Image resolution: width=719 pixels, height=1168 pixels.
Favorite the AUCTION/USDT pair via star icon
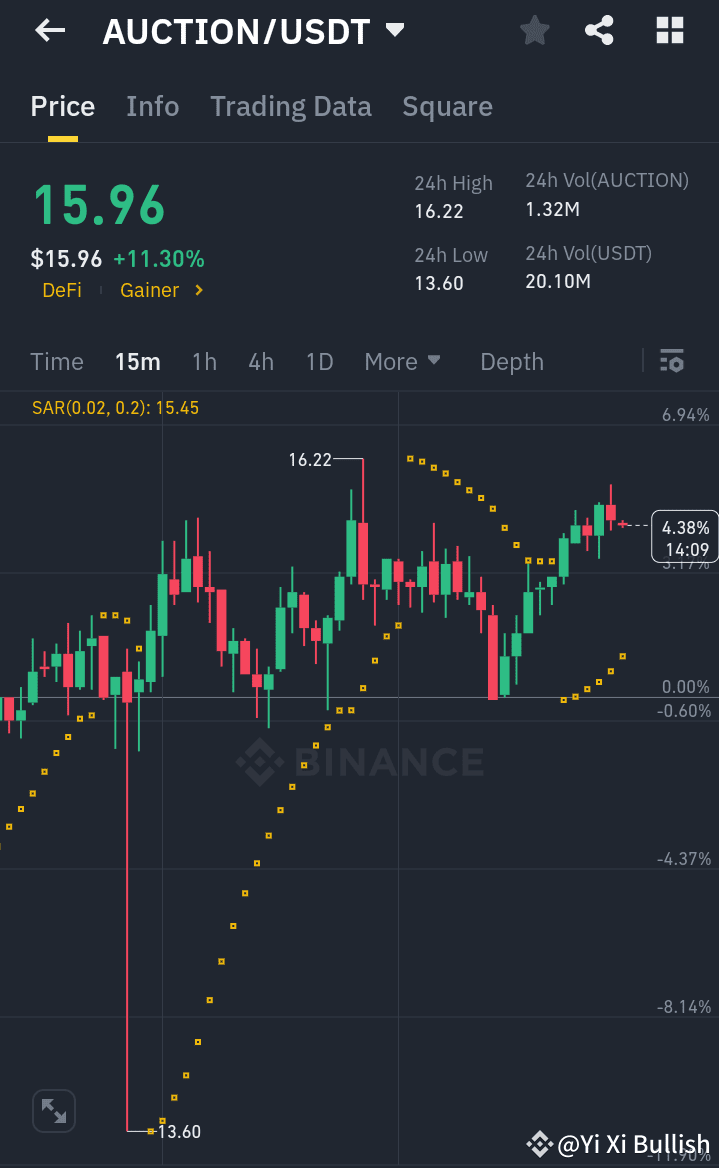533,31
